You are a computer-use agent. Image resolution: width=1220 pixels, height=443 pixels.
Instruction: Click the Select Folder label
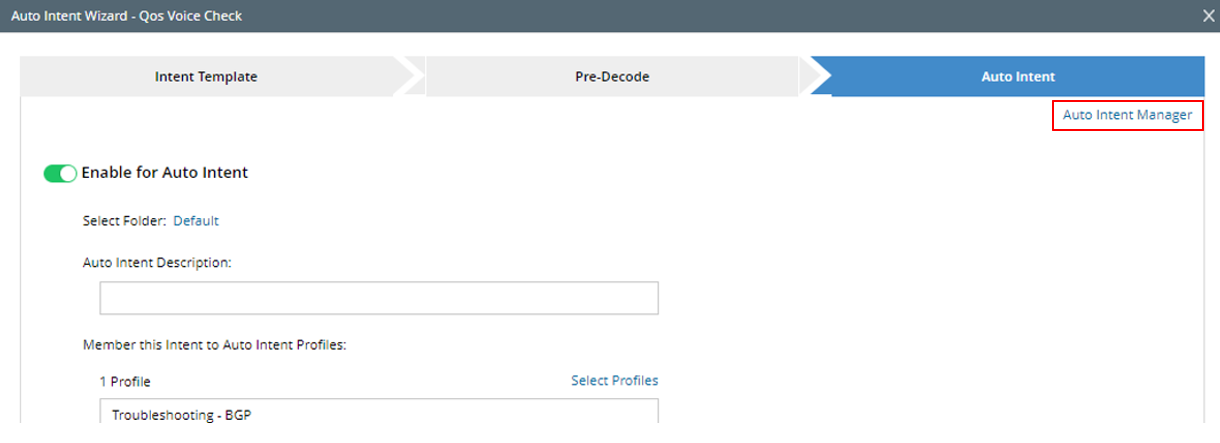(124, 221)
